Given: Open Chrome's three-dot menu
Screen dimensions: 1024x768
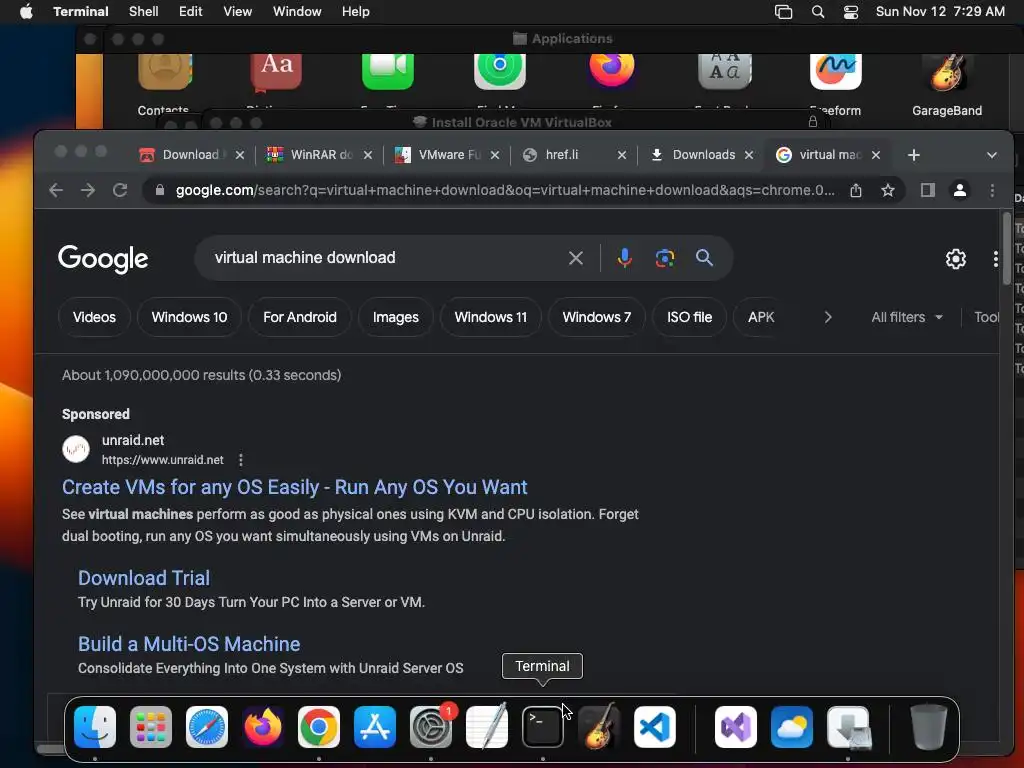Looking at the screenshot, I should [992, 190].
